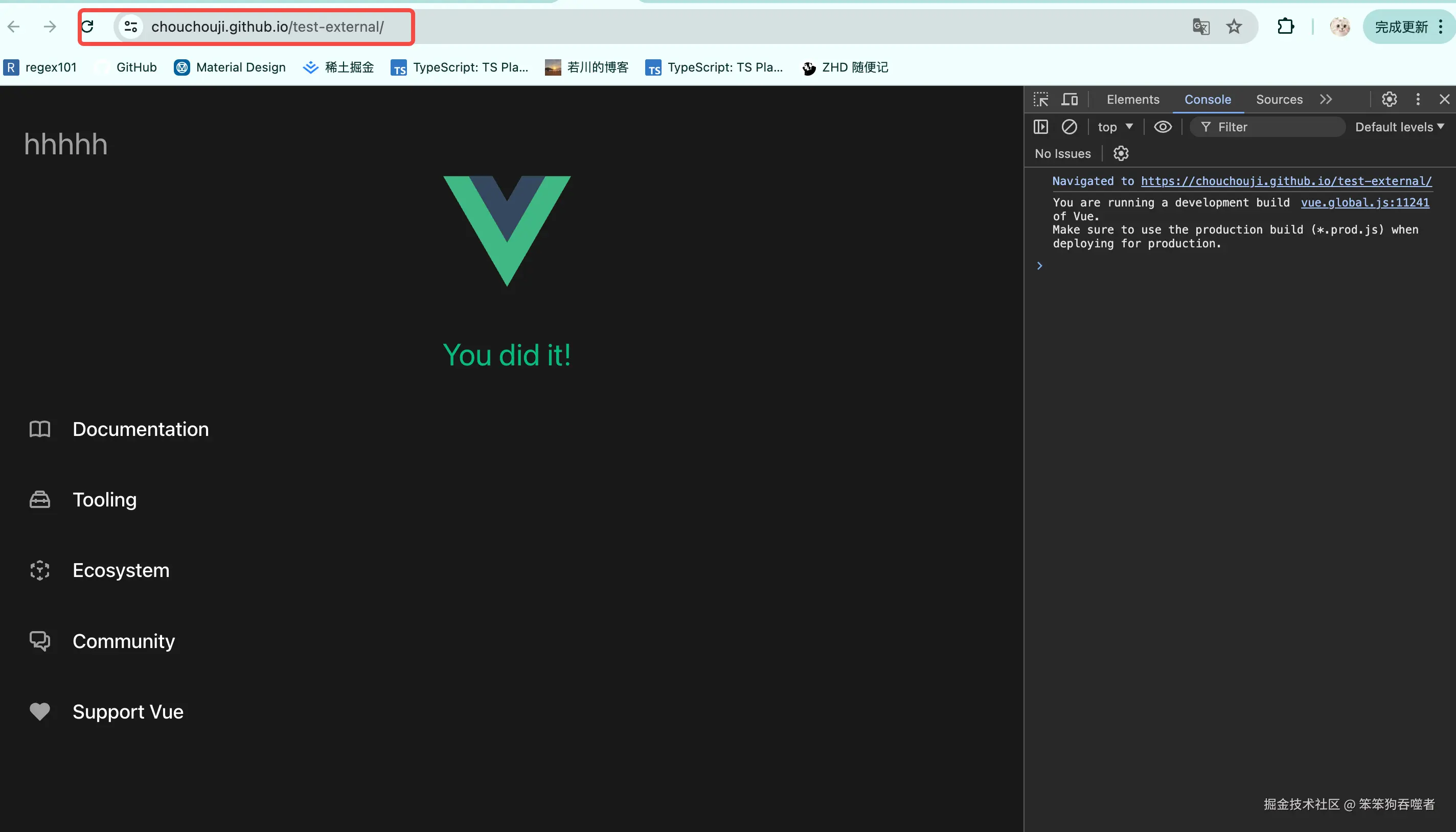1456x832 pixels.
Task: Click the Vue logo image
Action: coord(507,231)
